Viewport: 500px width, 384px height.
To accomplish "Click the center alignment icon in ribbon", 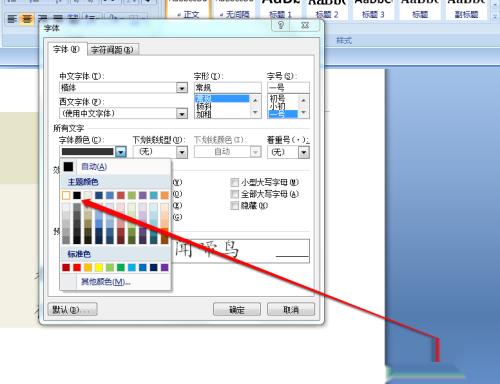I will tap(27, 19).
